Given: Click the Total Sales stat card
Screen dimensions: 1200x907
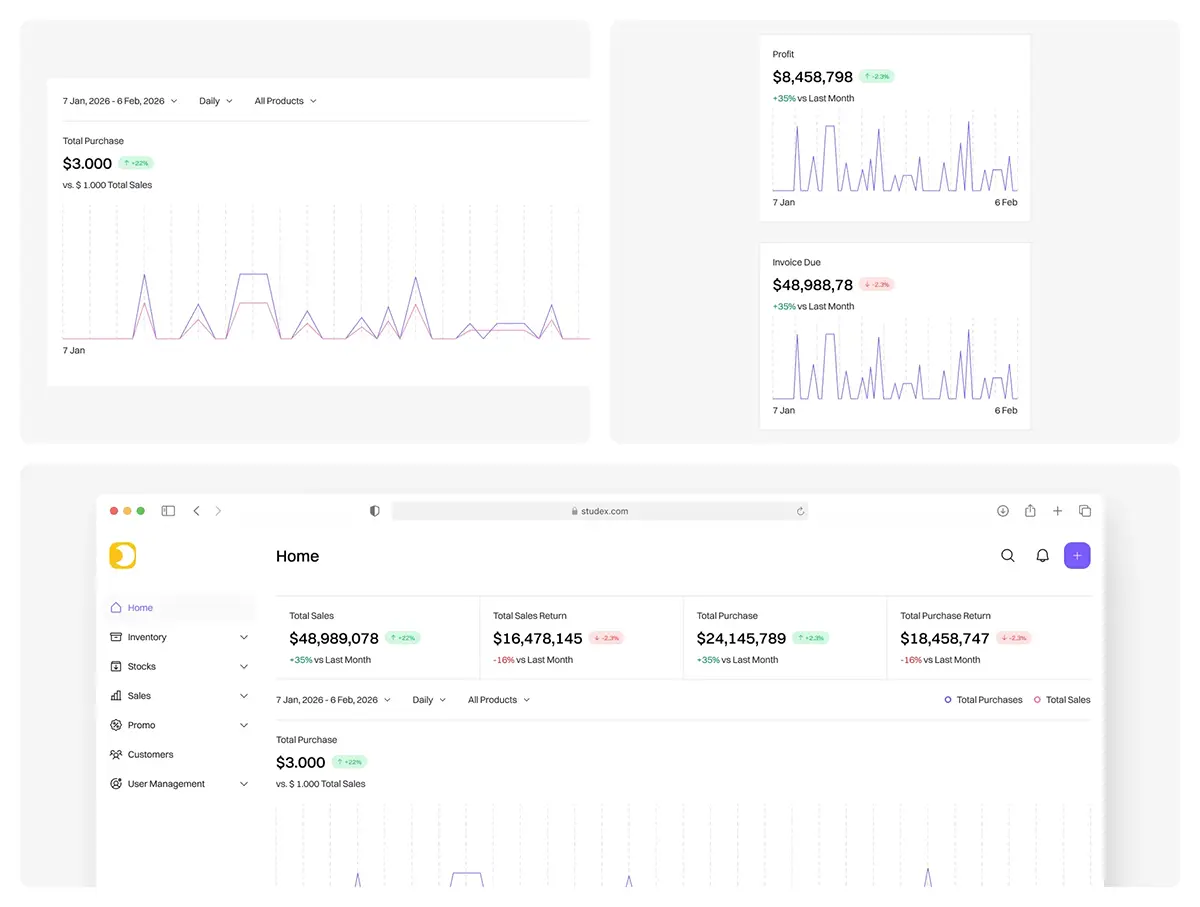Looking at the screenshot, I should (x=378, y=637).
